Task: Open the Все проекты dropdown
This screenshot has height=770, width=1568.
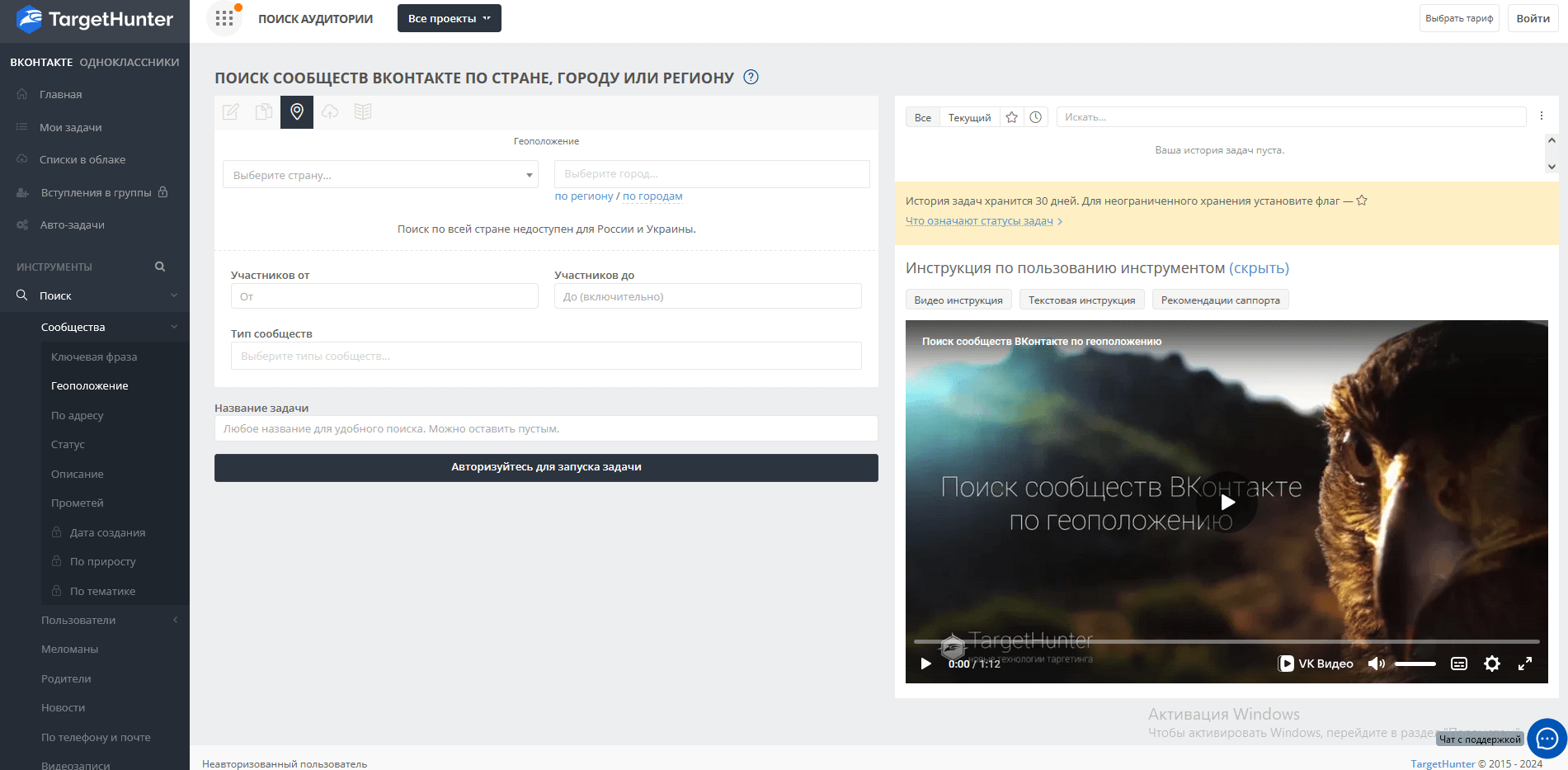Action: click(x=449, y=17)
